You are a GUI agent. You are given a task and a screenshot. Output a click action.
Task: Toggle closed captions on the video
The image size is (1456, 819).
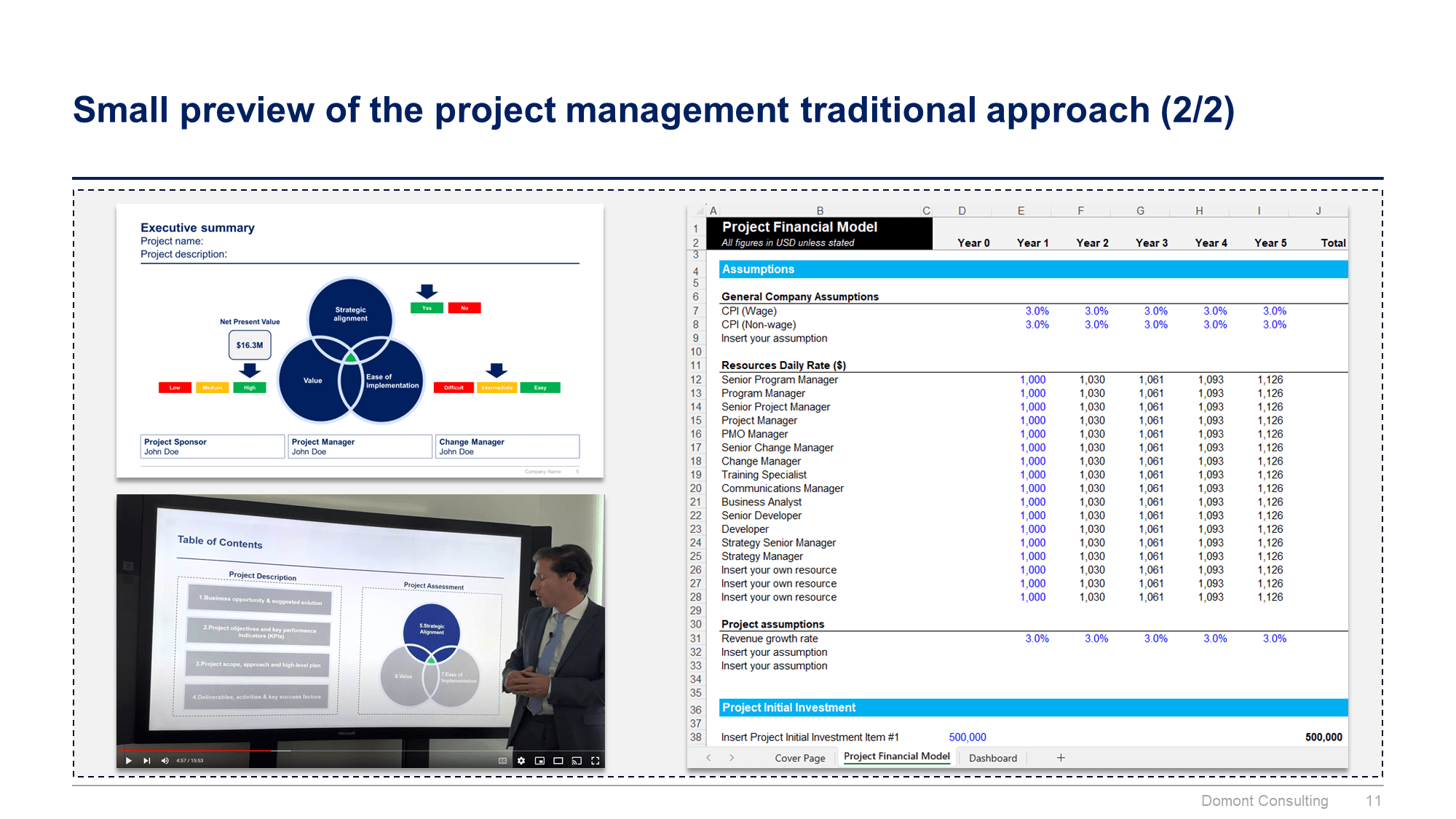[502, 760]
